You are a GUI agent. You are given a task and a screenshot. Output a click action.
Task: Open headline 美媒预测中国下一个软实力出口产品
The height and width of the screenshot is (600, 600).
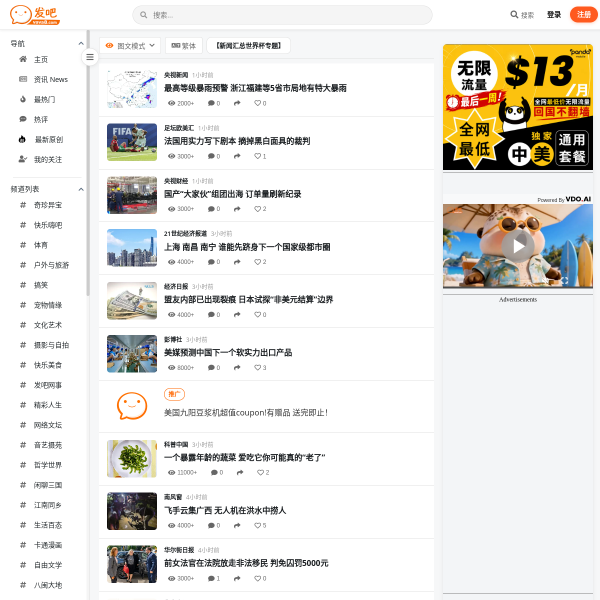(228, 353)
